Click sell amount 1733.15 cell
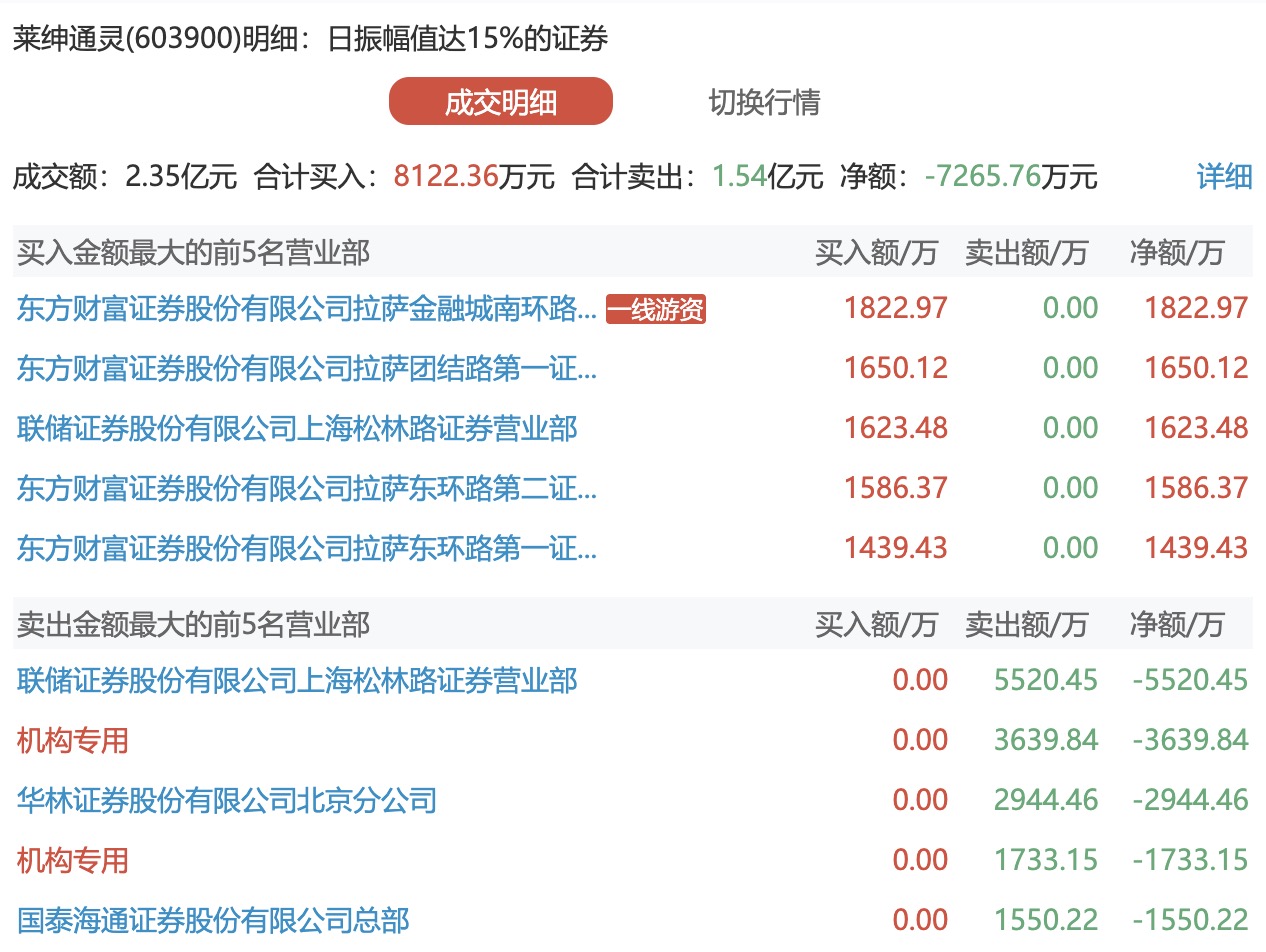The image size is (1266, 952). pos(1046,861)
